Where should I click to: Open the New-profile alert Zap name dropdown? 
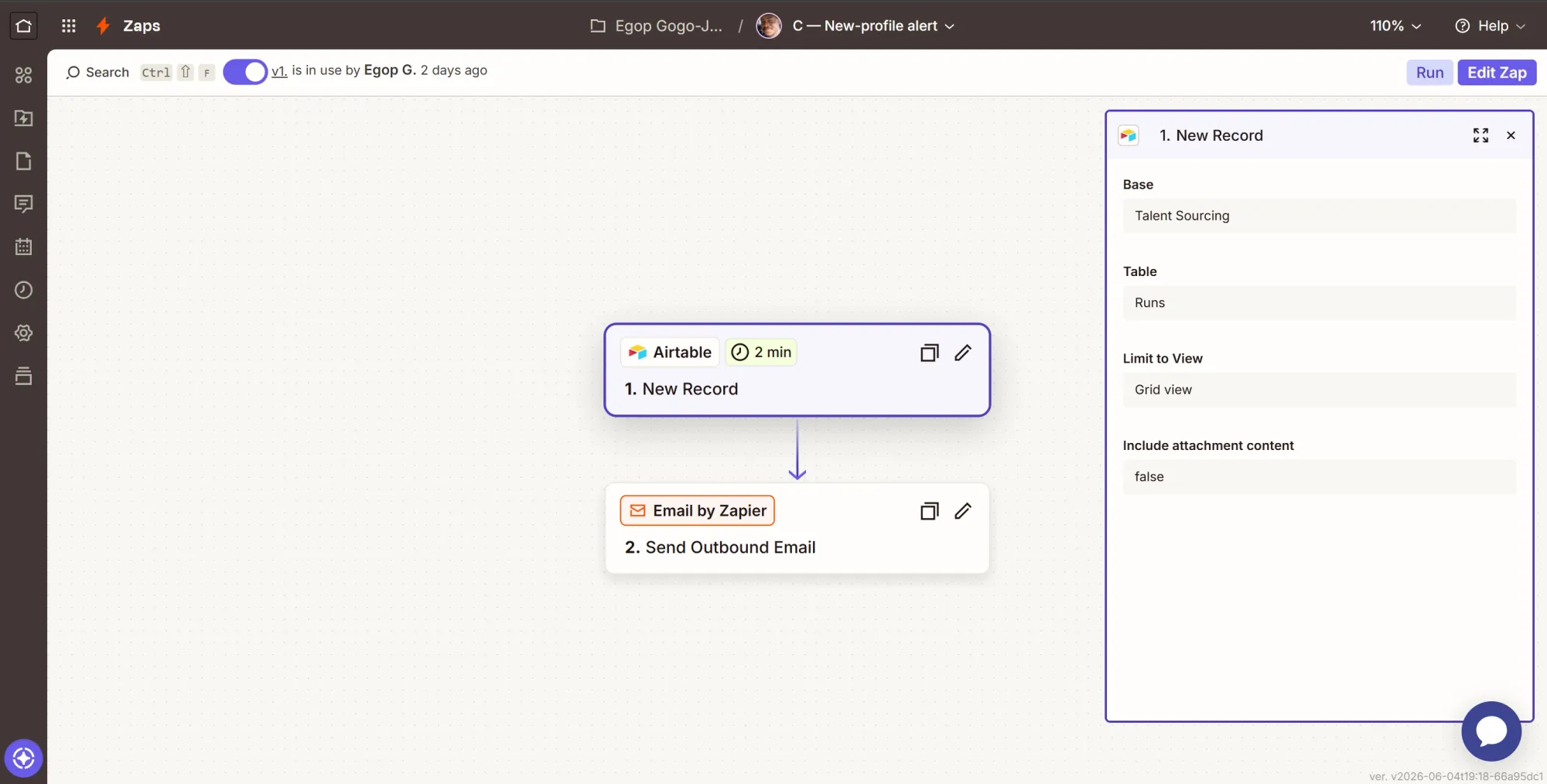[873, 26]
